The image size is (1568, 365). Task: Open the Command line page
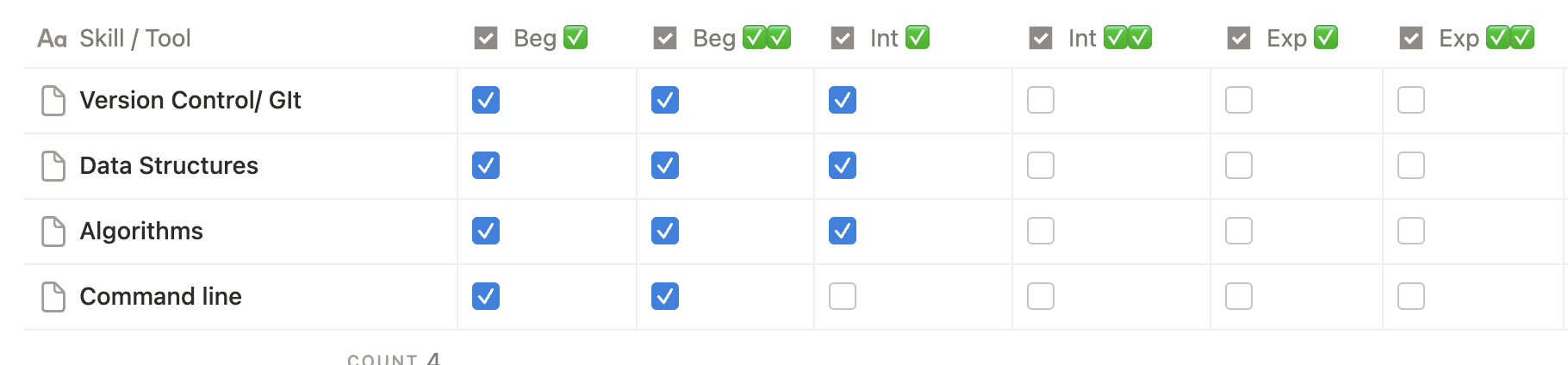pos(160,297)
